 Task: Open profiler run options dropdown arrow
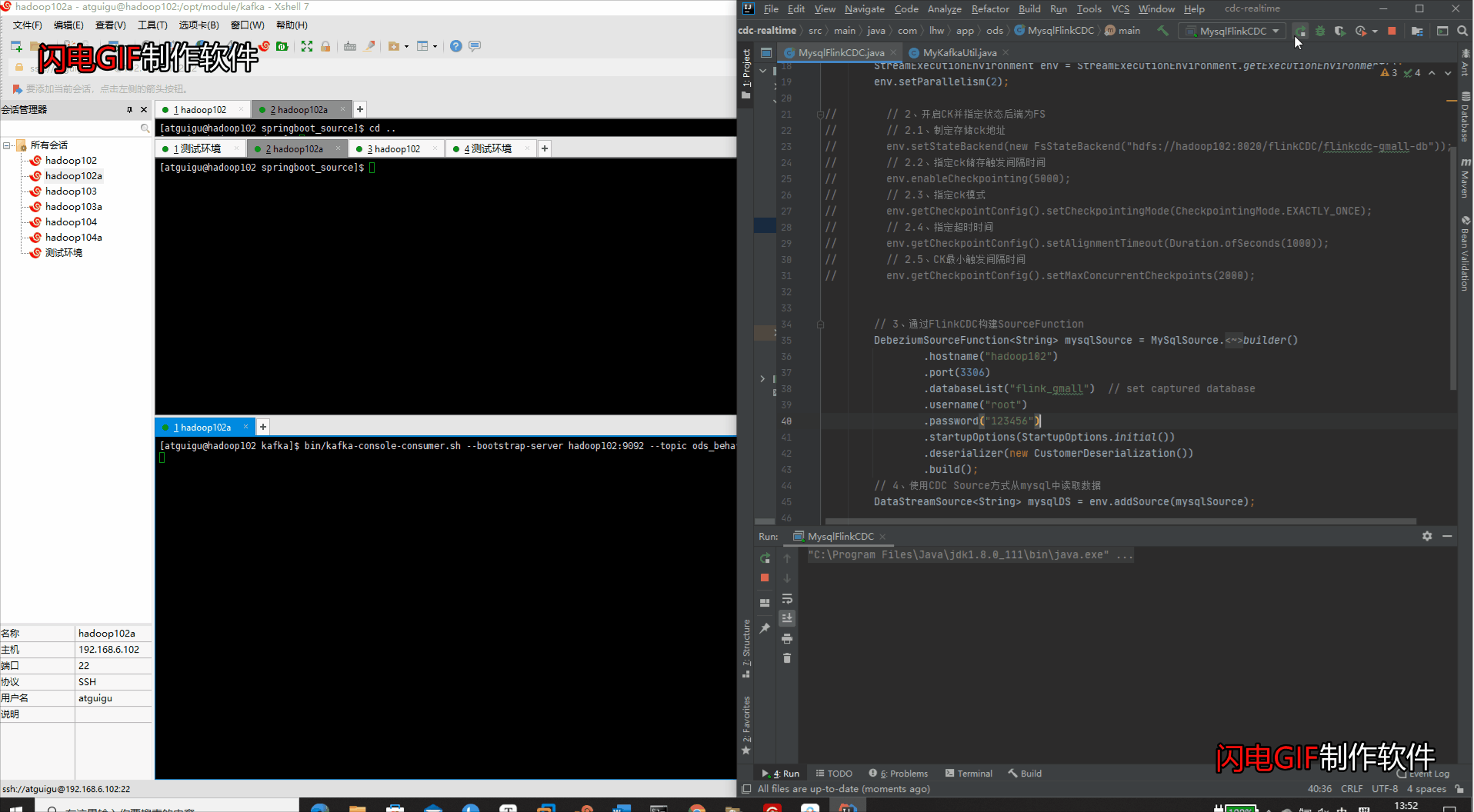[1375, 32]
